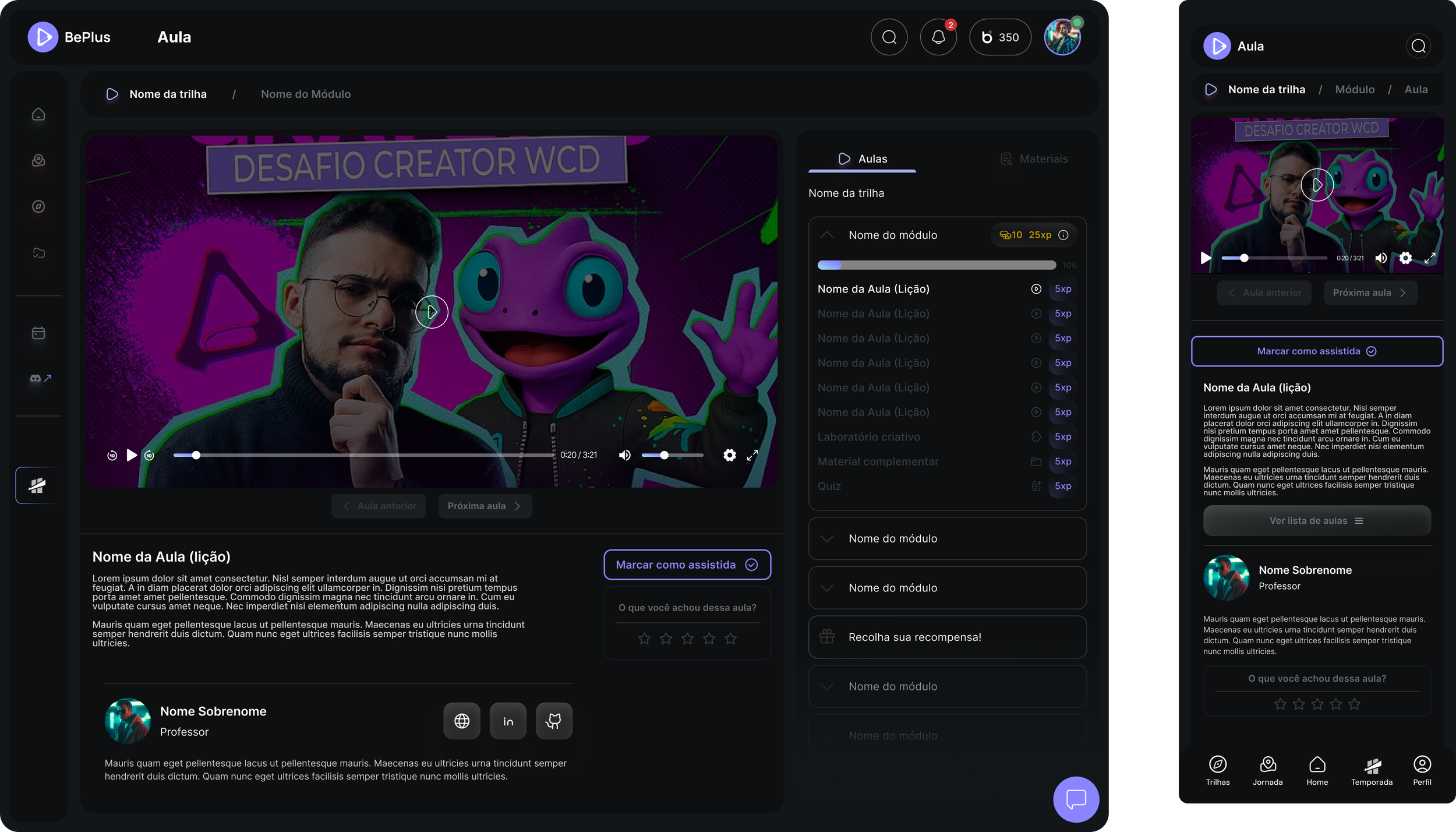This screenshot has width=1456, height=832.
Task: Rate the lesson with the fifth star on desktop
Action: (730, 639)
